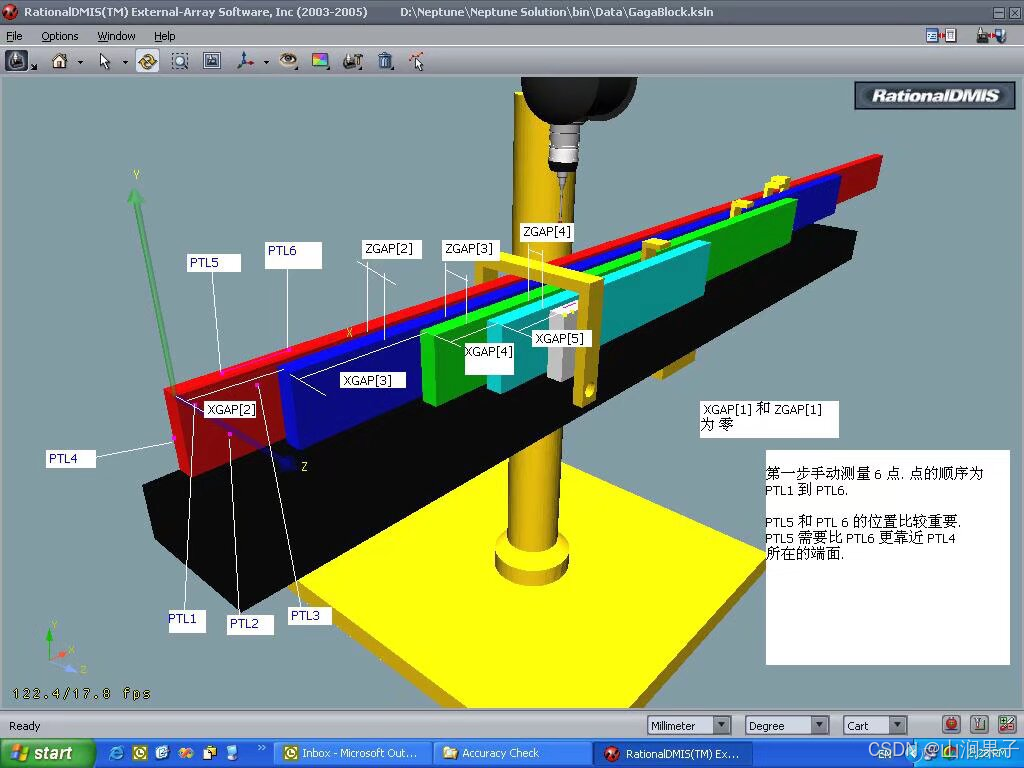This screenshot has width=1024, height=768.
Task: Click the RationalDMIS taskbar button
Action: (x=673, y=753)
